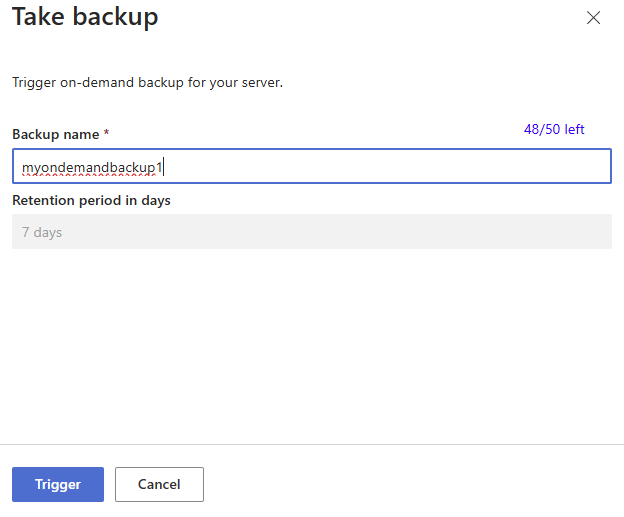Click the divider line above Trigger

tap(312, 444)
